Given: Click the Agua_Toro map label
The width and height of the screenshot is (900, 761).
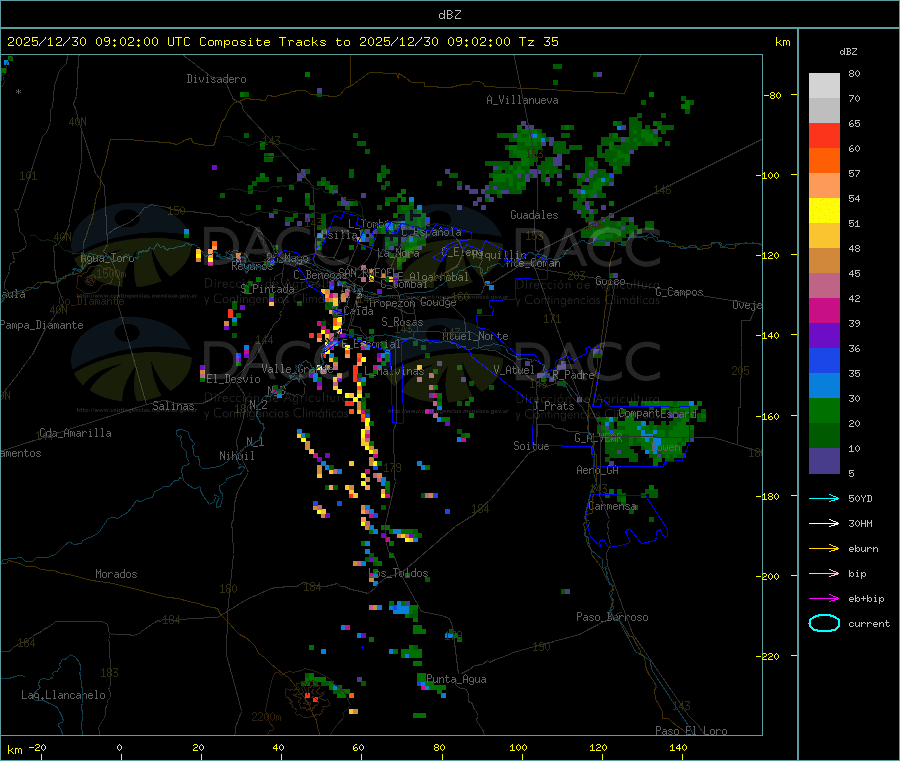Looking at the screenshot, I should [107, 258].
